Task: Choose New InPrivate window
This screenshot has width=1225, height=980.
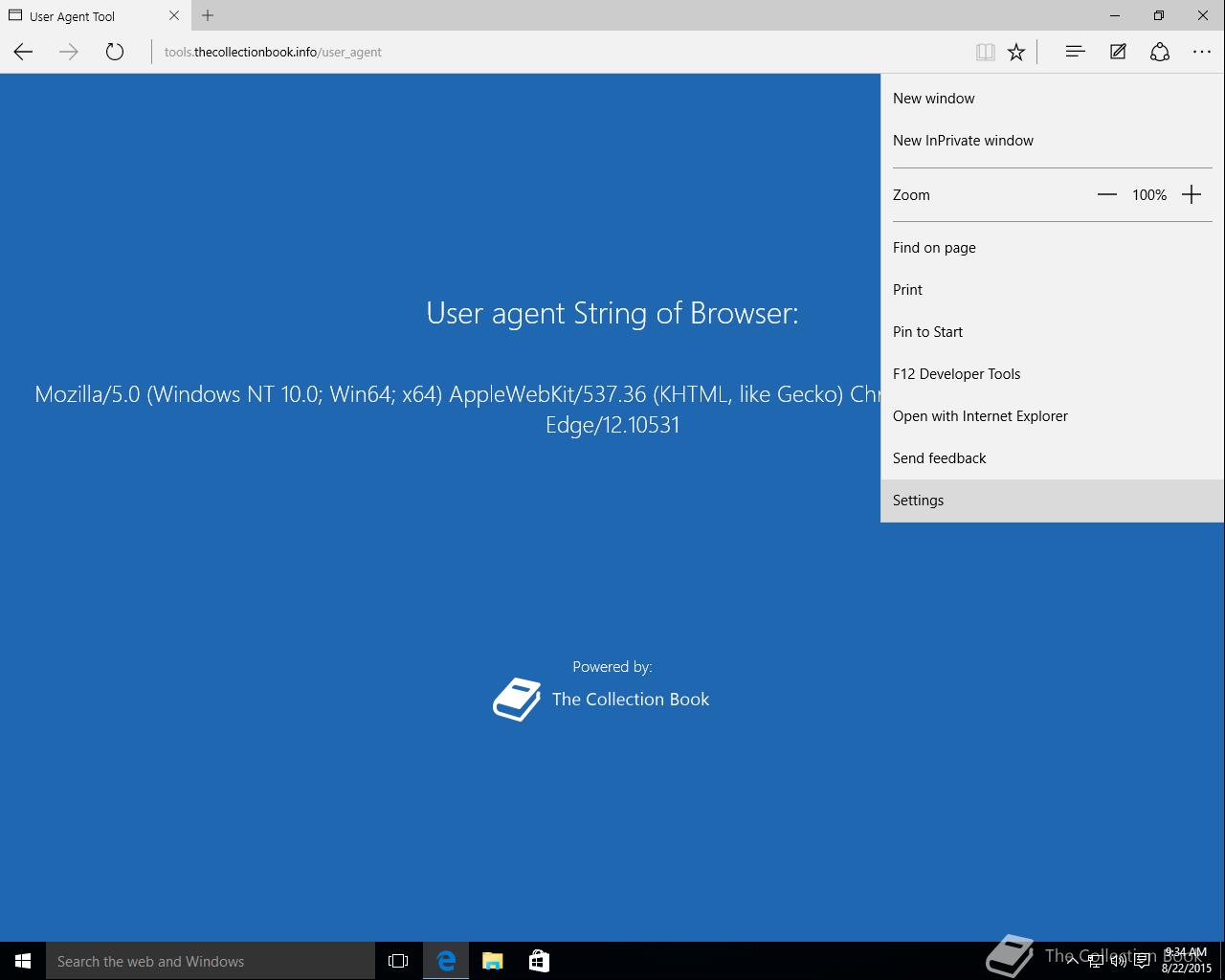Action: pyautogui.click(x=1052, y=140)
